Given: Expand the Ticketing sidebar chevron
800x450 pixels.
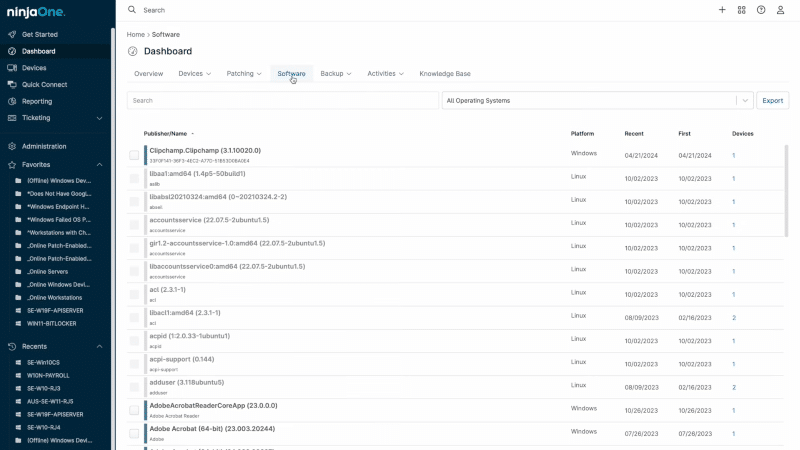Looking at the screenshot, I should click(x=99, y=118).
